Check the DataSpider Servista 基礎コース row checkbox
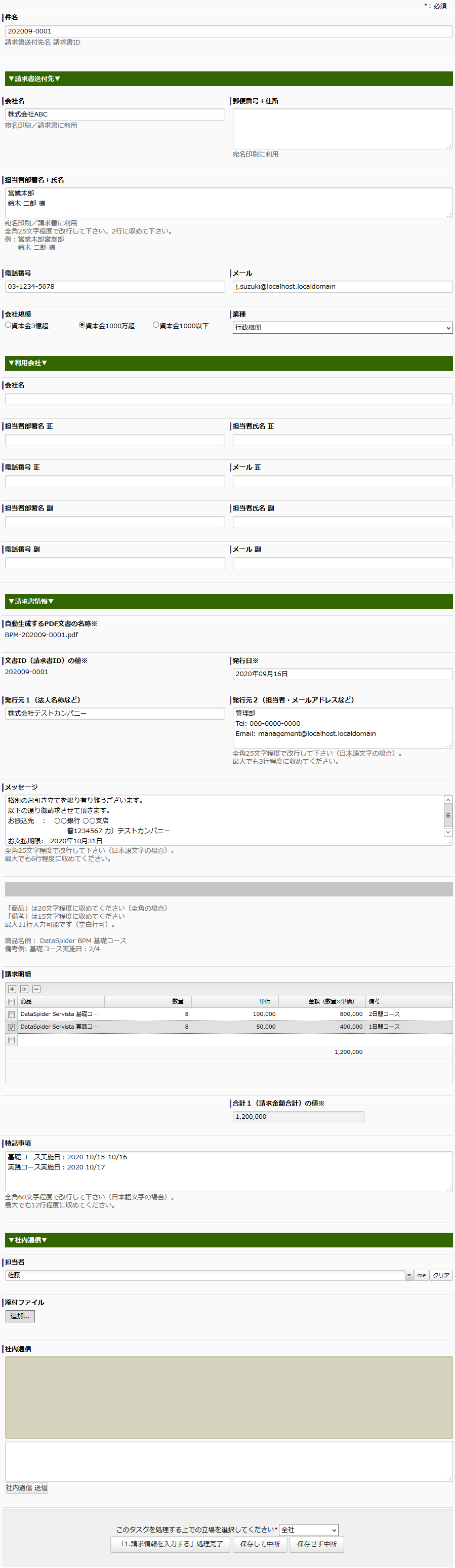Viewport: 455px width, 1568px height. point(12,1015)
